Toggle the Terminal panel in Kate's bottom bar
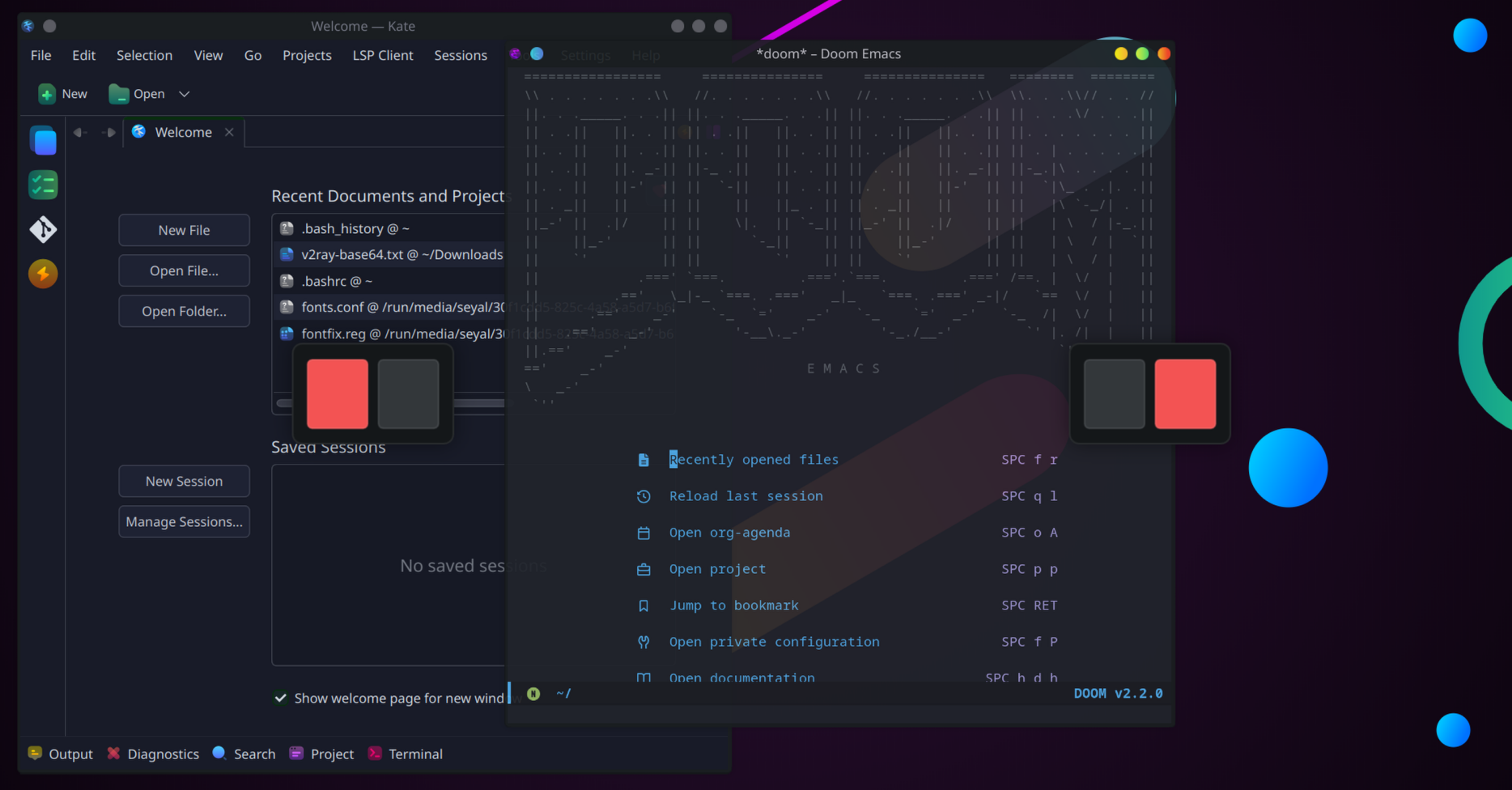Screen dimensions: 1512x790 (405, 754)
